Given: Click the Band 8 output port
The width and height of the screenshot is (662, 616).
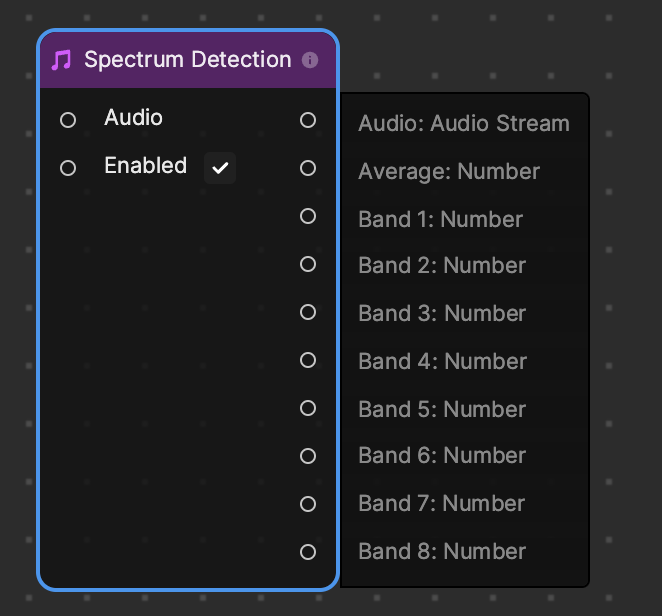Looking at the screenshot, I should tap(308, 552).
